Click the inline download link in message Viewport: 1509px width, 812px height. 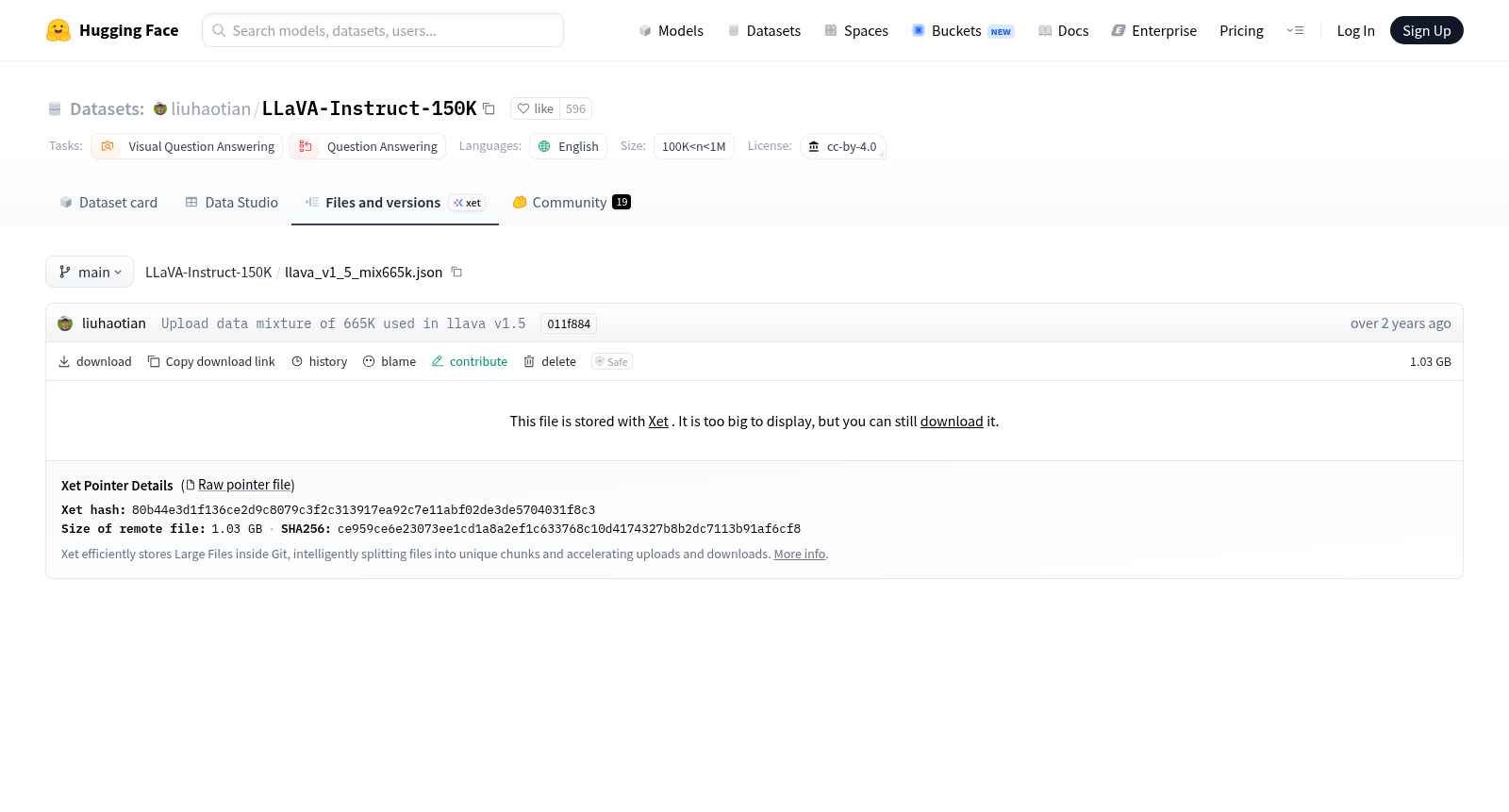(952, 422)
